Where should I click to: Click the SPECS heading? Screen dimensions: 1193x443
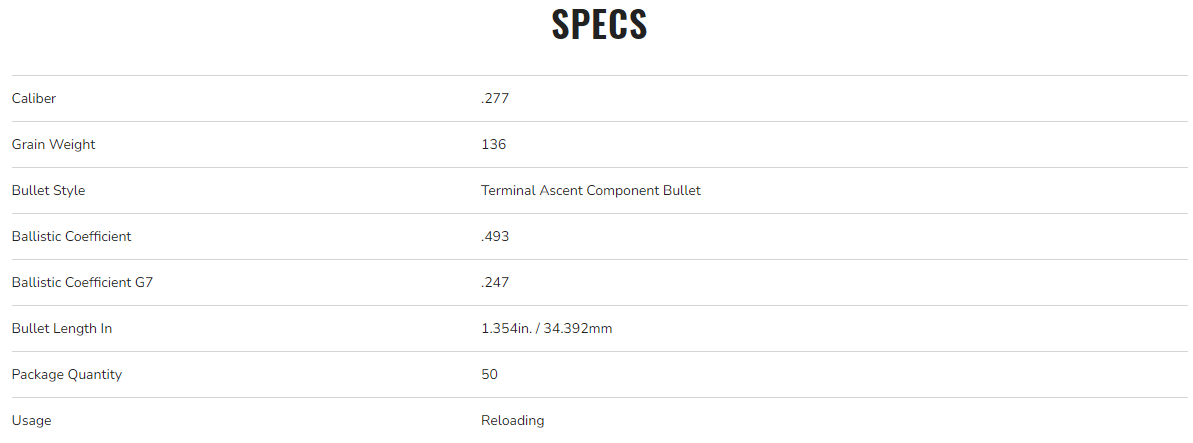599,26
